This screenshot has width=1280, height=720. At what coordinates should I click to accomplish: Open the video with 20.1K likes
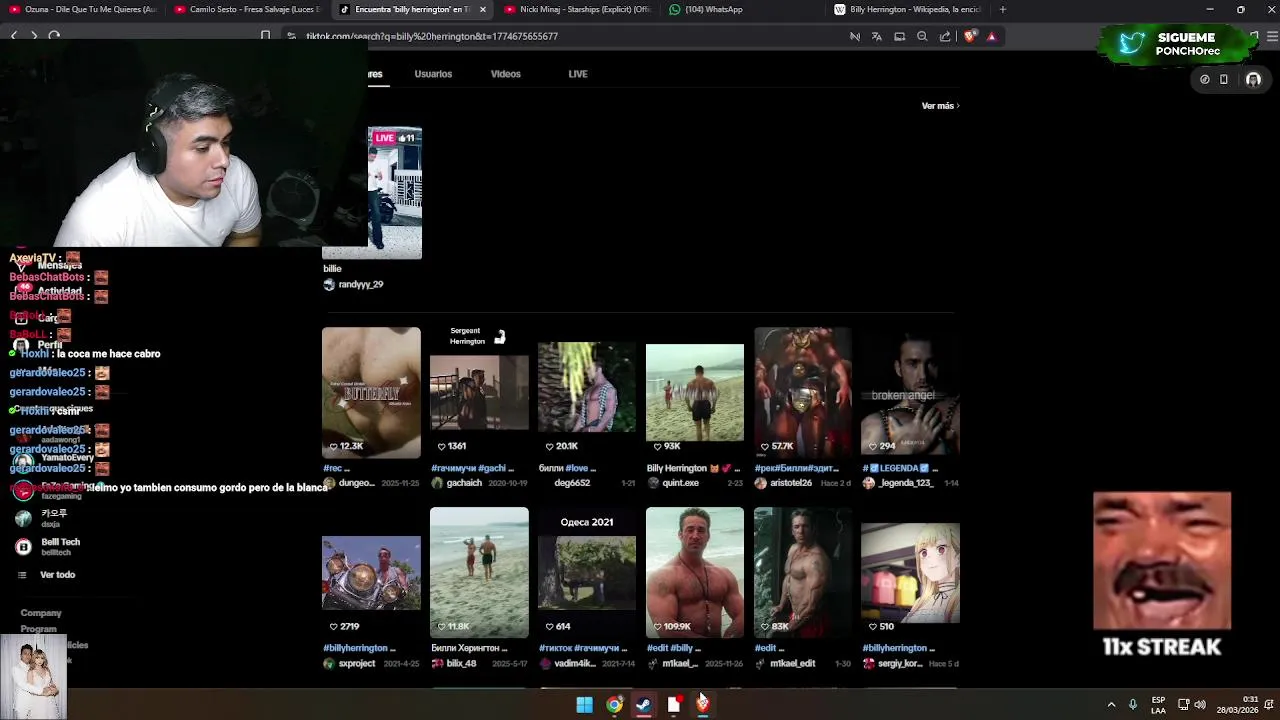click(x=587, y=393)
